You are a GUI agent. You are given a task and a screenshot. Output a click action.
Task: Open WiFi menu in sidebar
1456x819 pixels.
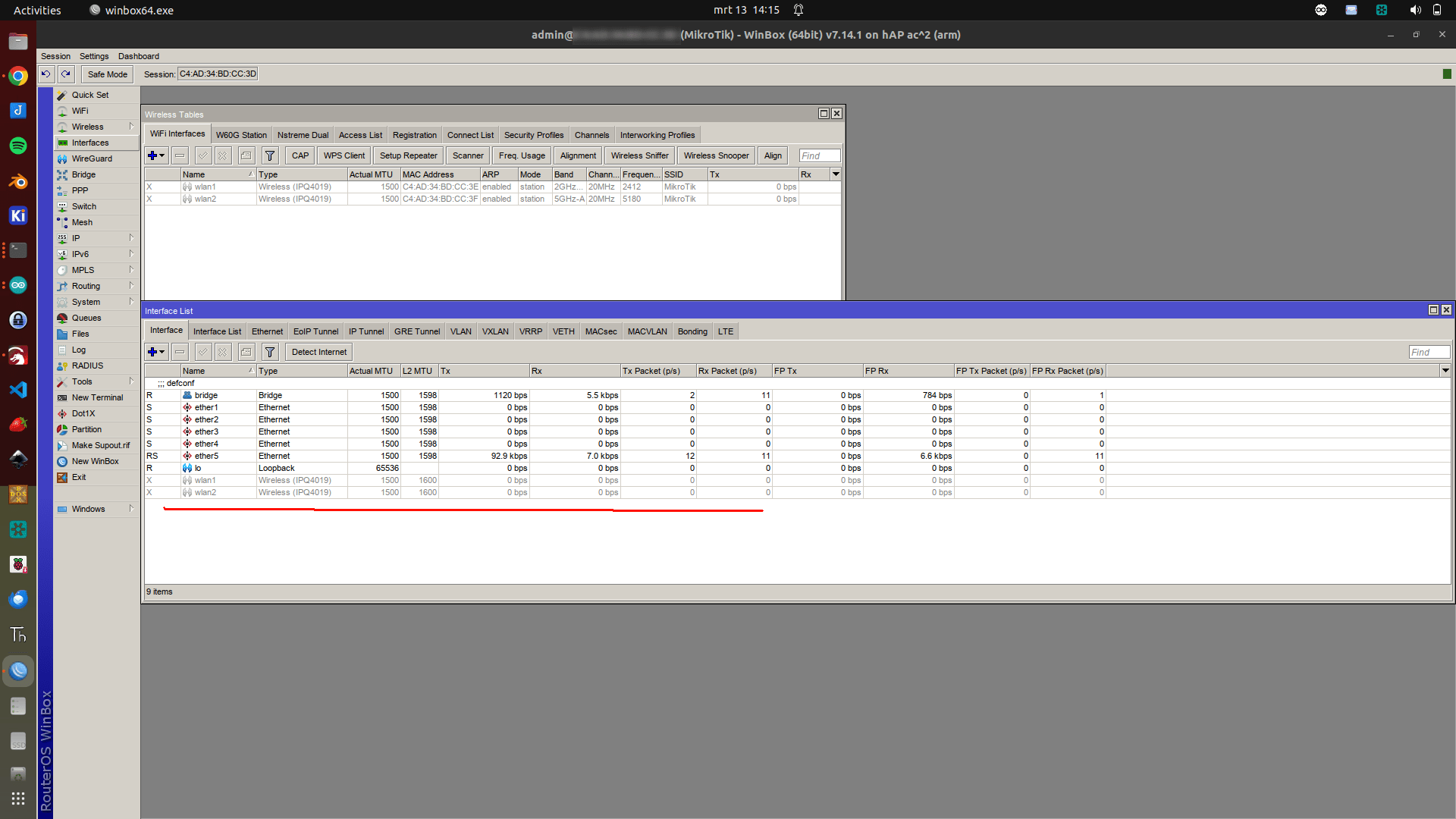click(x=96, y=111)
